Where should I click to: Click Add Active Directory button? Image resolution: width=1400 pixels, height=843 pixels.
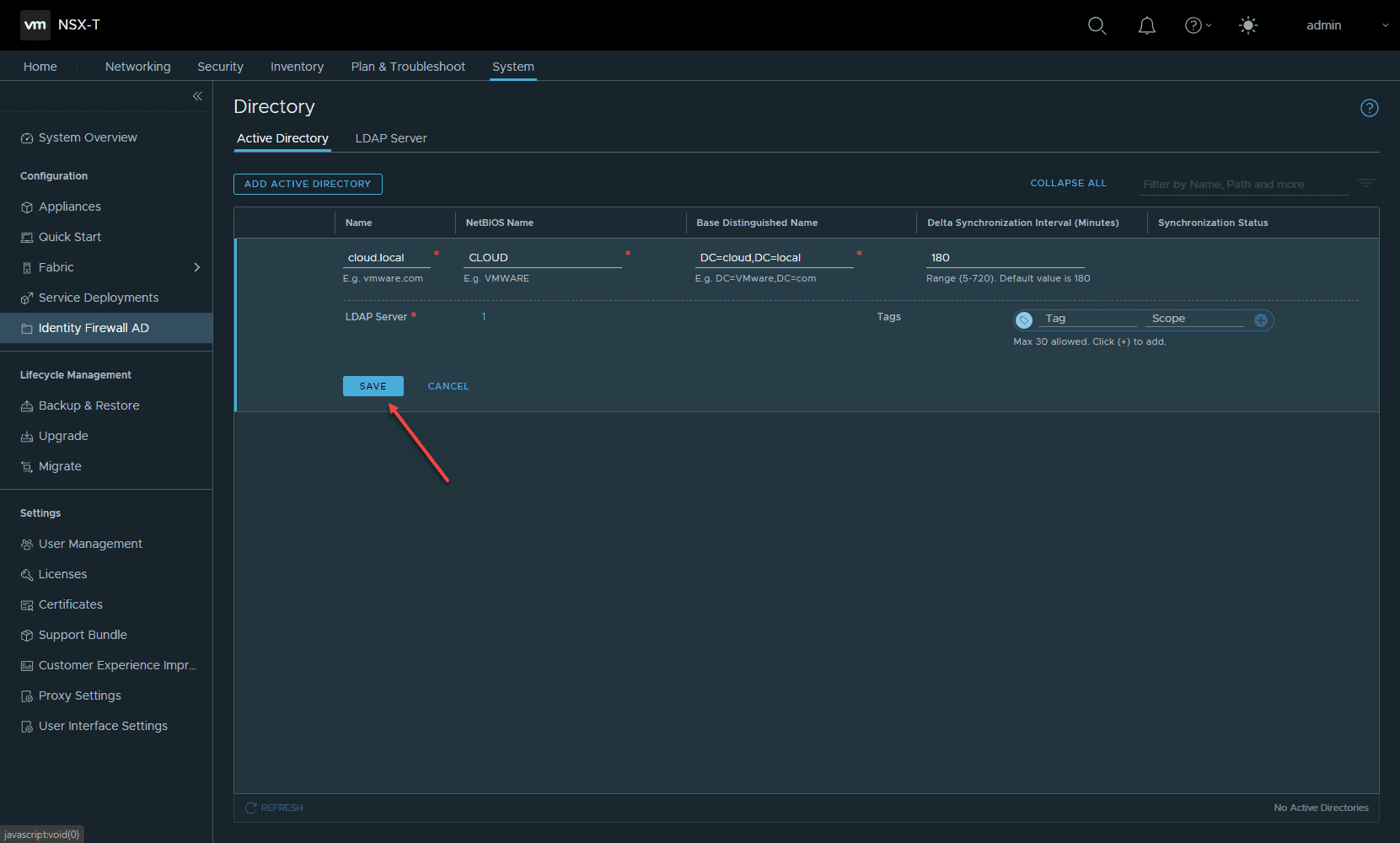tap(308, 184)
